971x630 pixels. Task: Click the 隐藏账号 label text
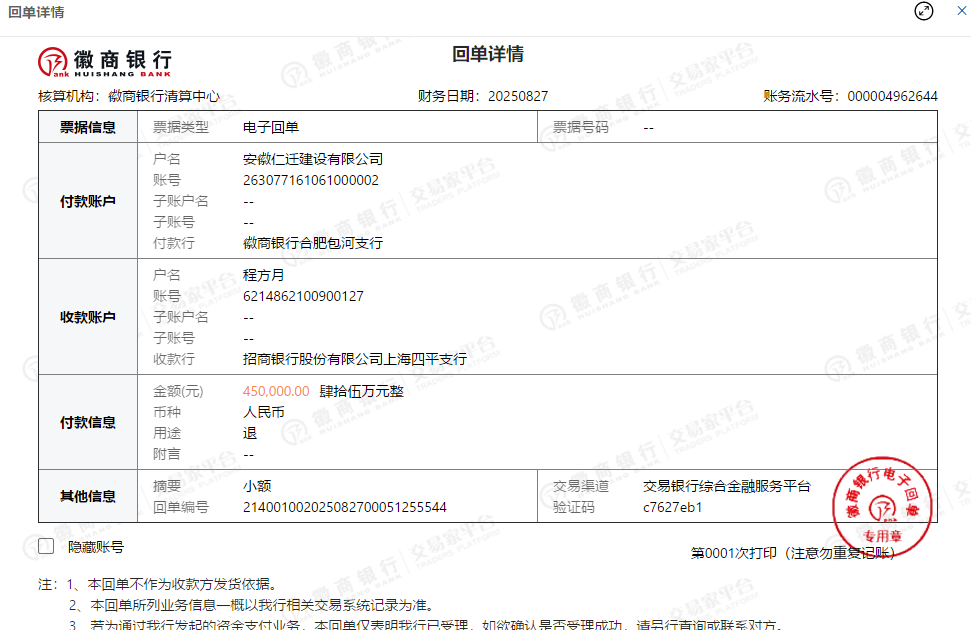click(96, 547)
